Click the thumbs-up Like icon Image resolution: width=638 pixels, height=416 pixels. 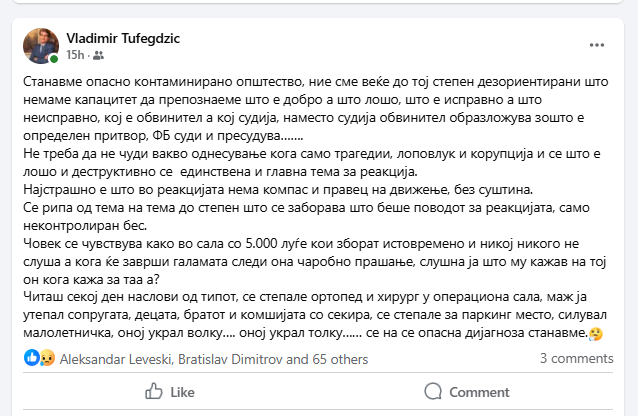(152, 392)
